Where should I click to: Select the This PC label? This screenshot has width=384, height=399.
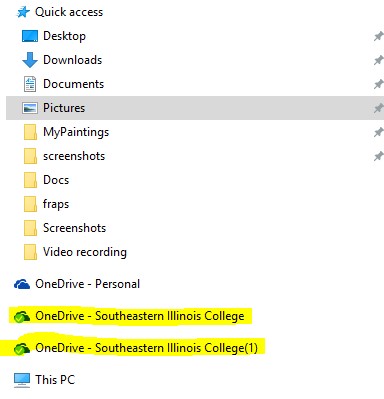click(x=55, y=380)
